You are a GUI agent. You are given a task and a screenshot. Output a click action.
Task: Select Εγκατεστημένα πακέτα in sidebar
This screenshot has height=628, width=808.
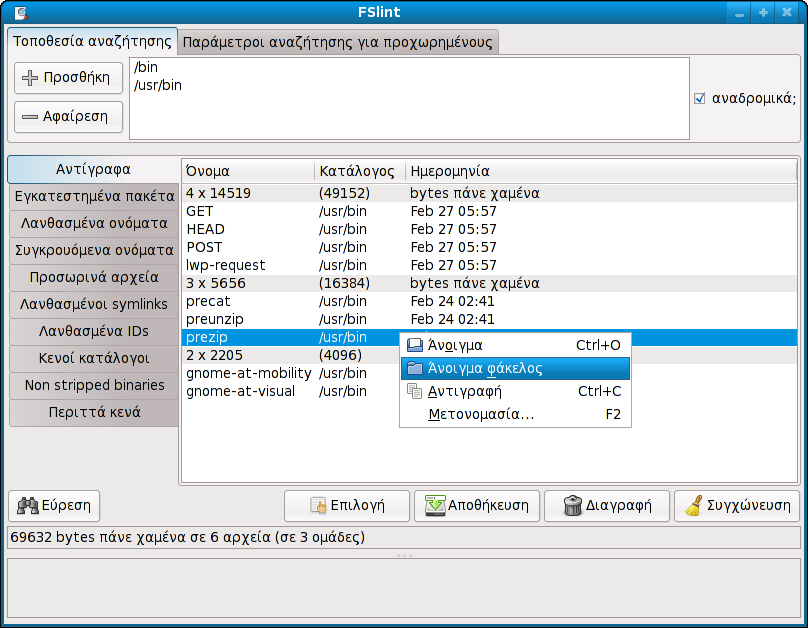94,196
